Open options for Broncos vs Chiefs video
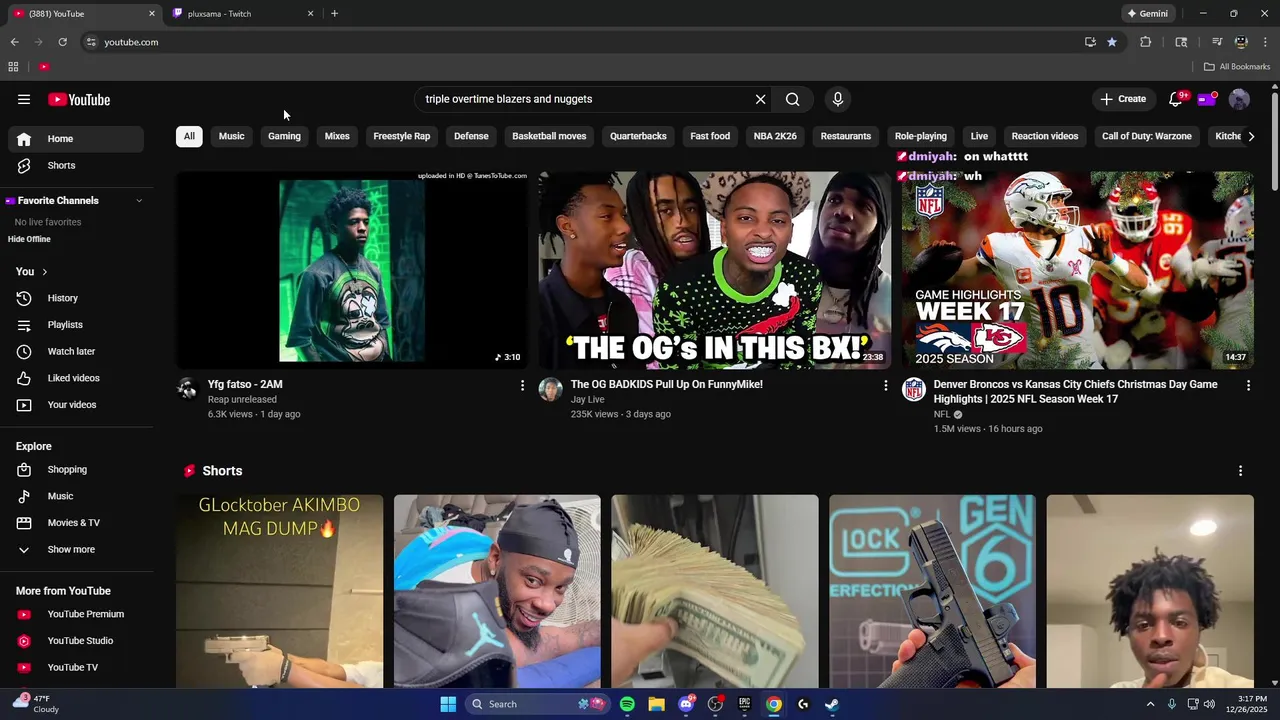 coord(1248,385)
